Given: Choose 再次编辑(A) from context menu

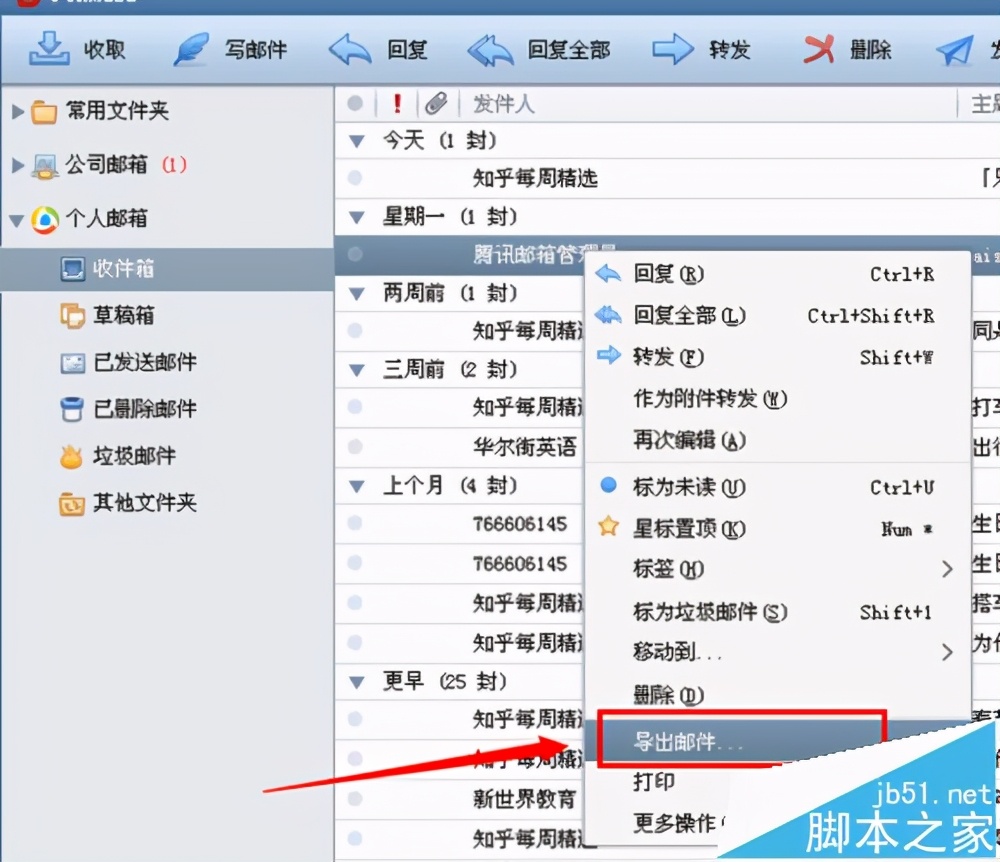Looking at the screenshot, I should pyautogui.click(x=778, y=440).
